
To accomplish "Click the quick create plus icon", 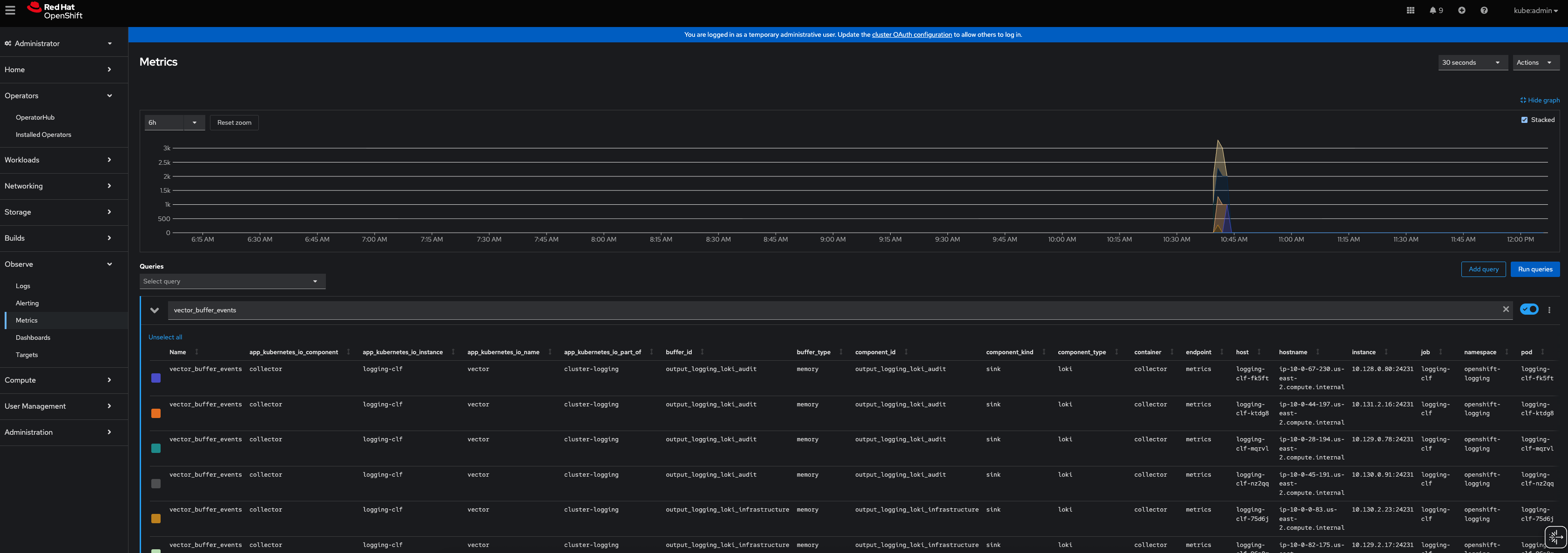I will tap(1461, 10).
